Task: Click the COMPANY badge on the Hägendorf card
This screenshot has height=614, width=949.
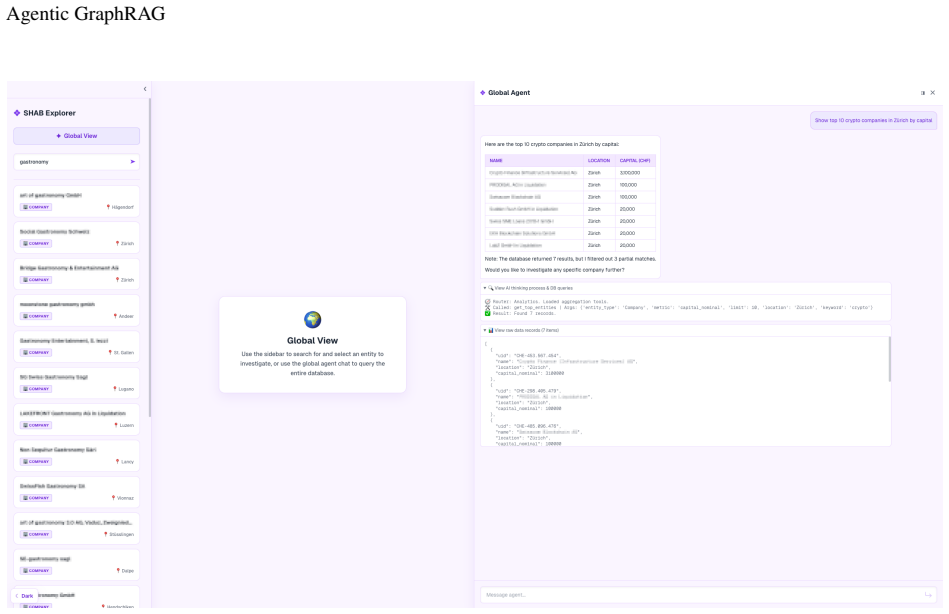Action: tap(36, 207)
